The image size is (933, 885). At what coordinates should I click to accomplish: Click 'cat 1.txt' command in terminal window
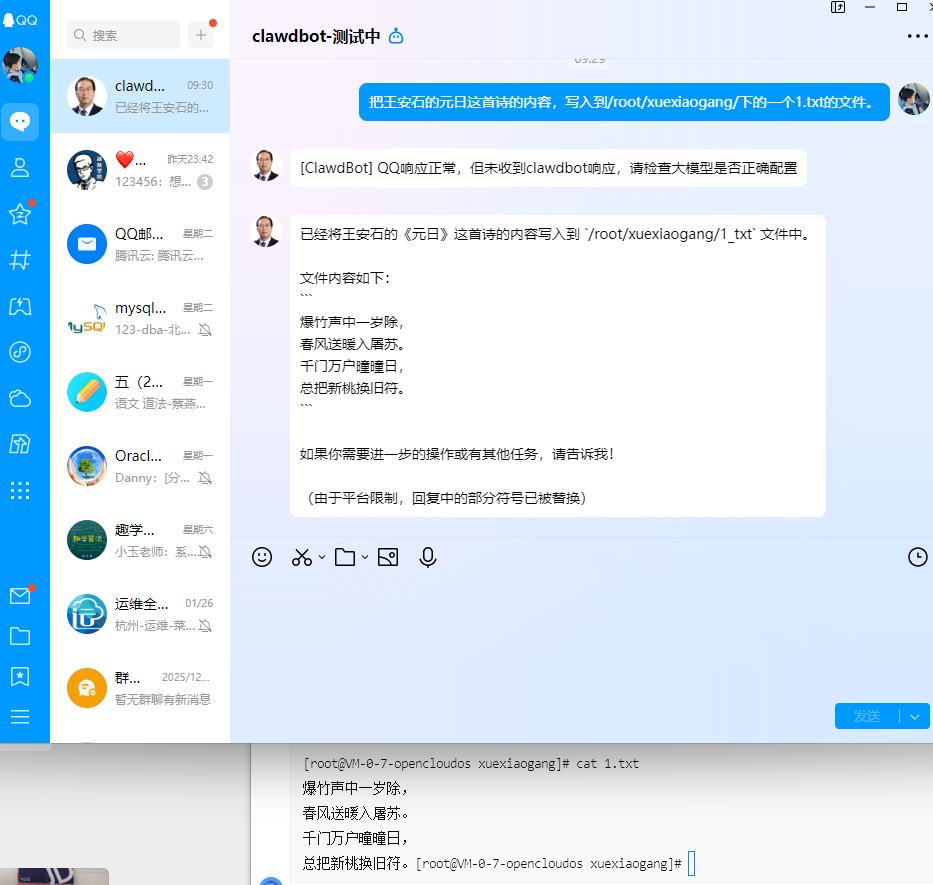608,764
